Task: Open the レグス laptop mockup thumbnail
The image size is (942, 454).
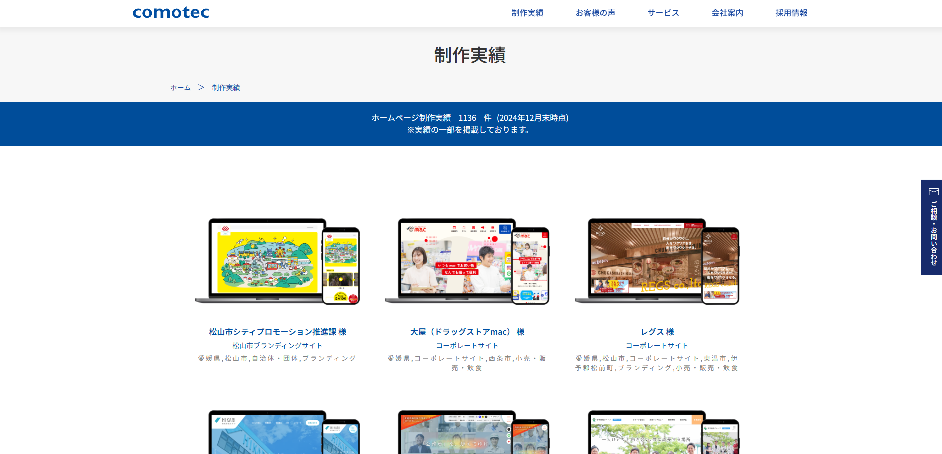Action: click(x=645, y=260)
